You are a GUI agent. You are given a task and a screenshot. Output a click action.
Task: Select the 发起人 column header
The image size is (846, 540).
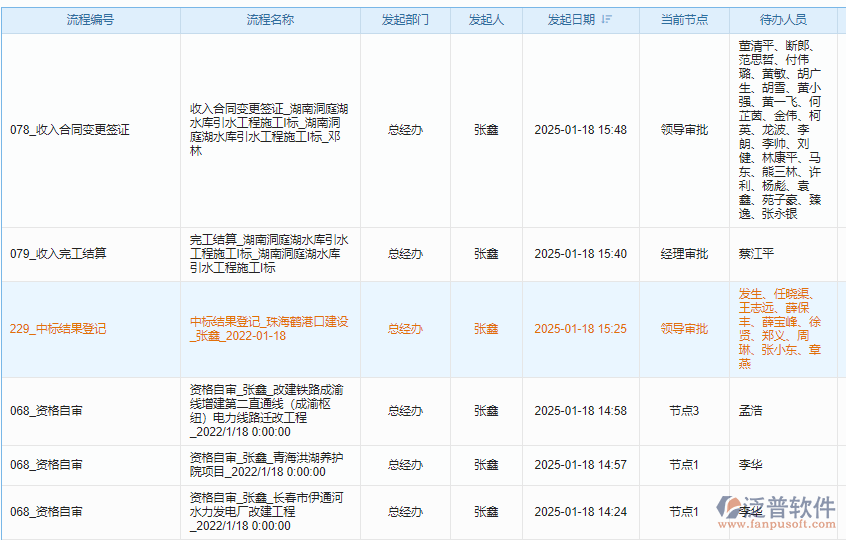pyautogui.click(x=486, y=20)
